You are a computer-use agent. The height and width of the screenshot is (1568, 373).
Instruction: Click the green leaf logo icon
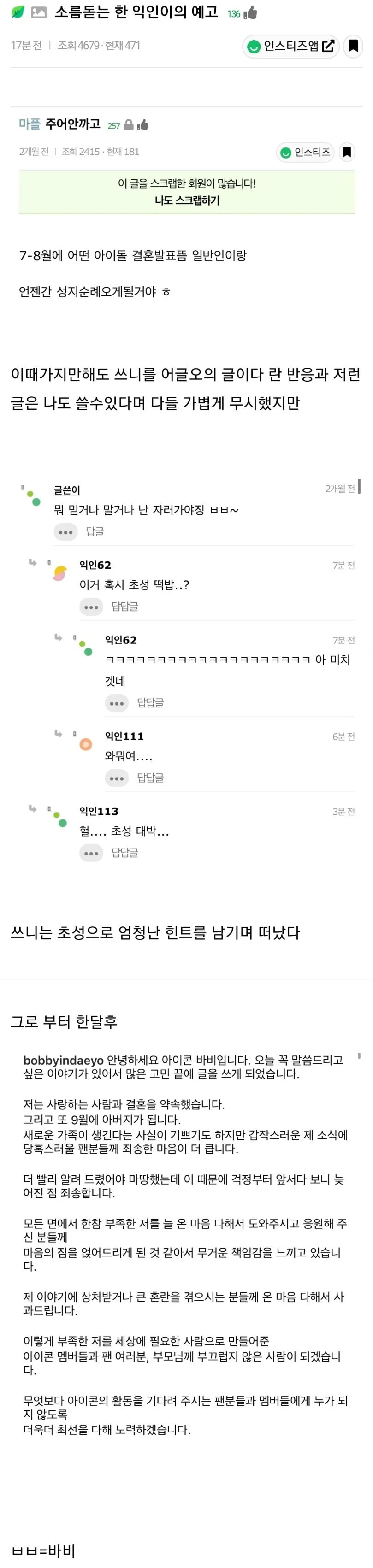coord(18,12)
